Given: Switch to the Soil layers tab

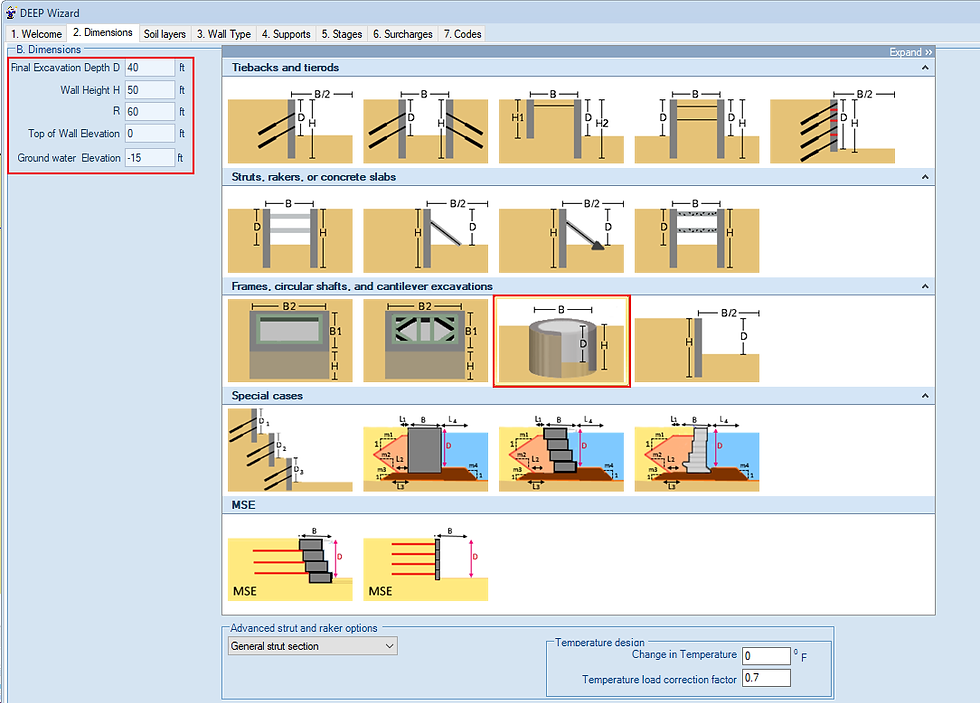Looking at the screenshot, I should (x=164, y=34).
